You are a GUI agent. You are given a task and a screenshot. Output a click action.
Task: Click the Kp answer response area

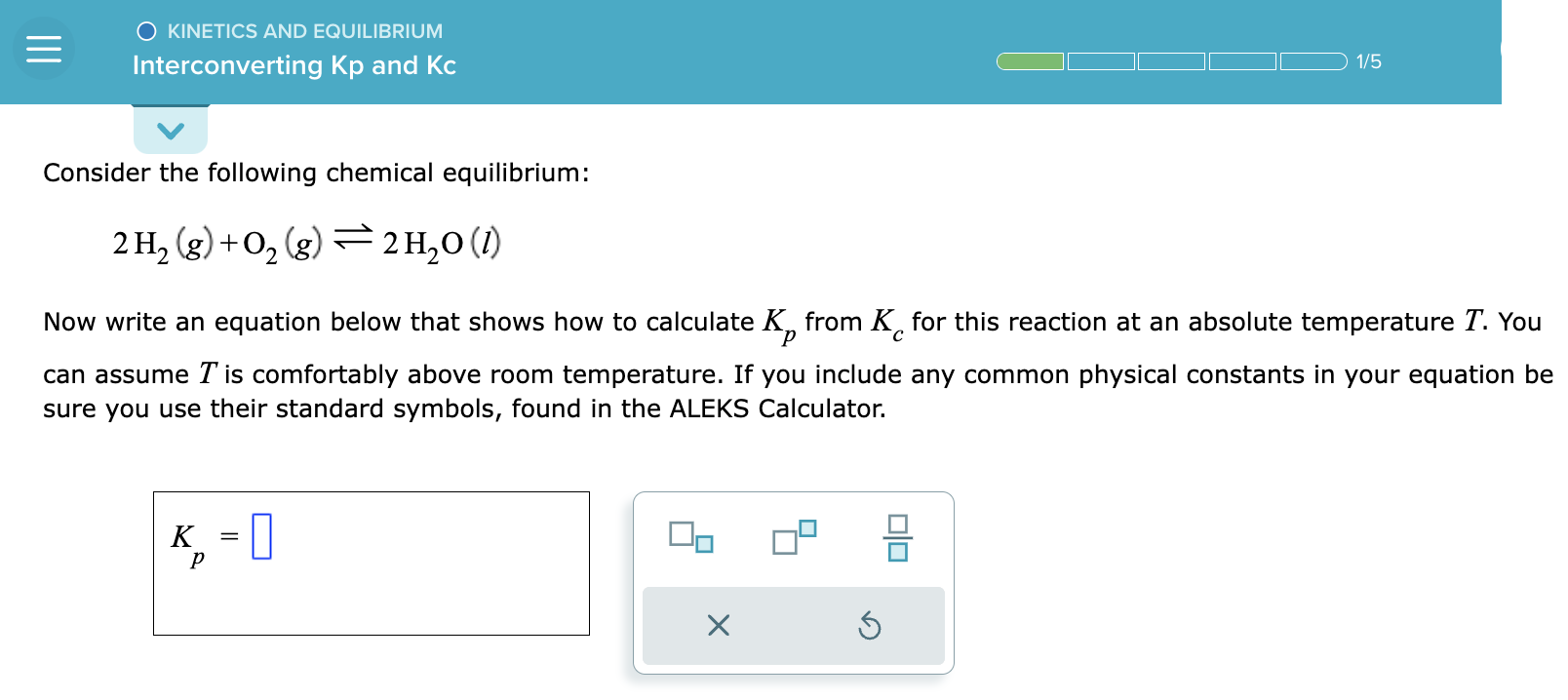point(371,563)
